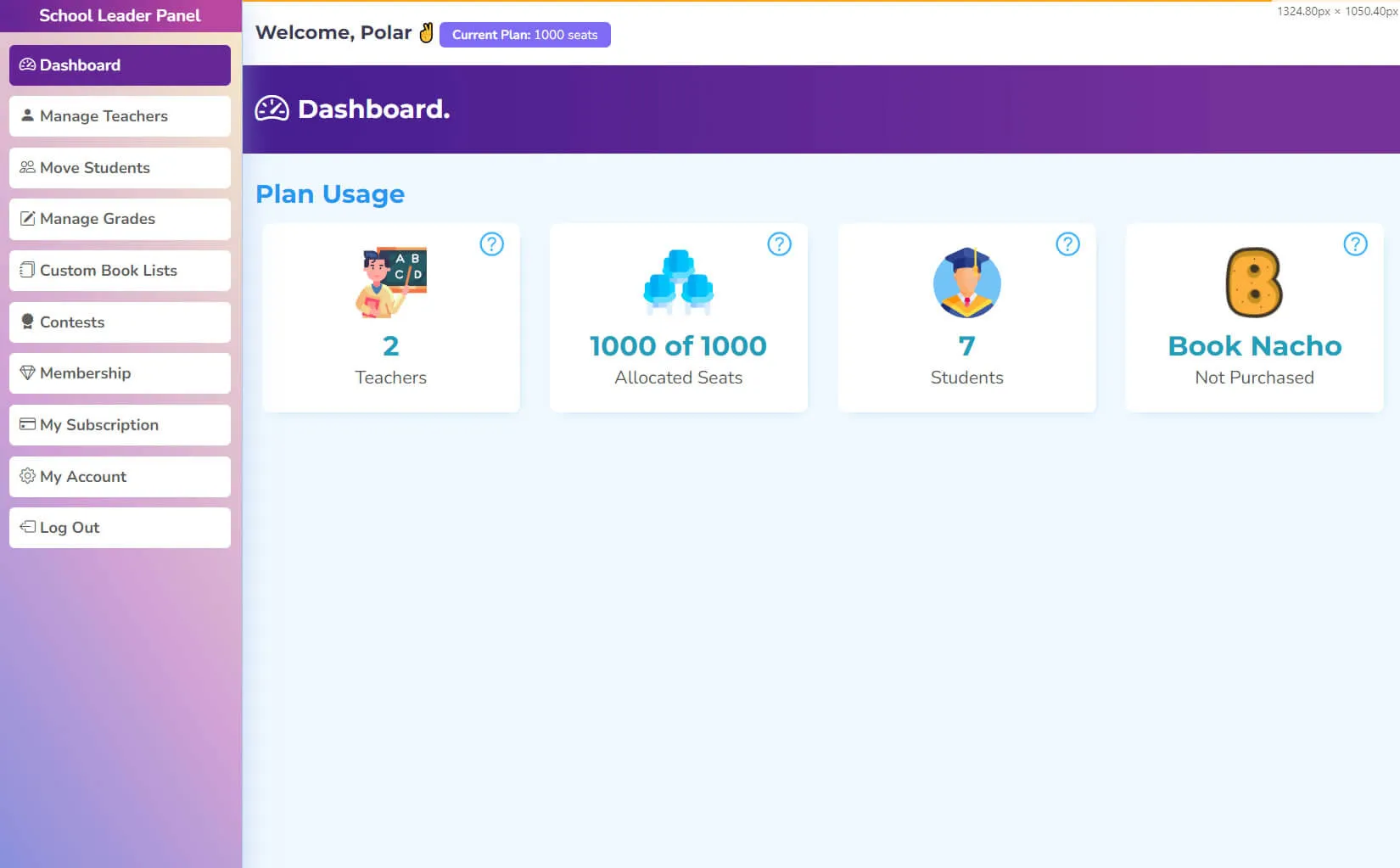Click Log Out in the sidebar

click(120, 528)
